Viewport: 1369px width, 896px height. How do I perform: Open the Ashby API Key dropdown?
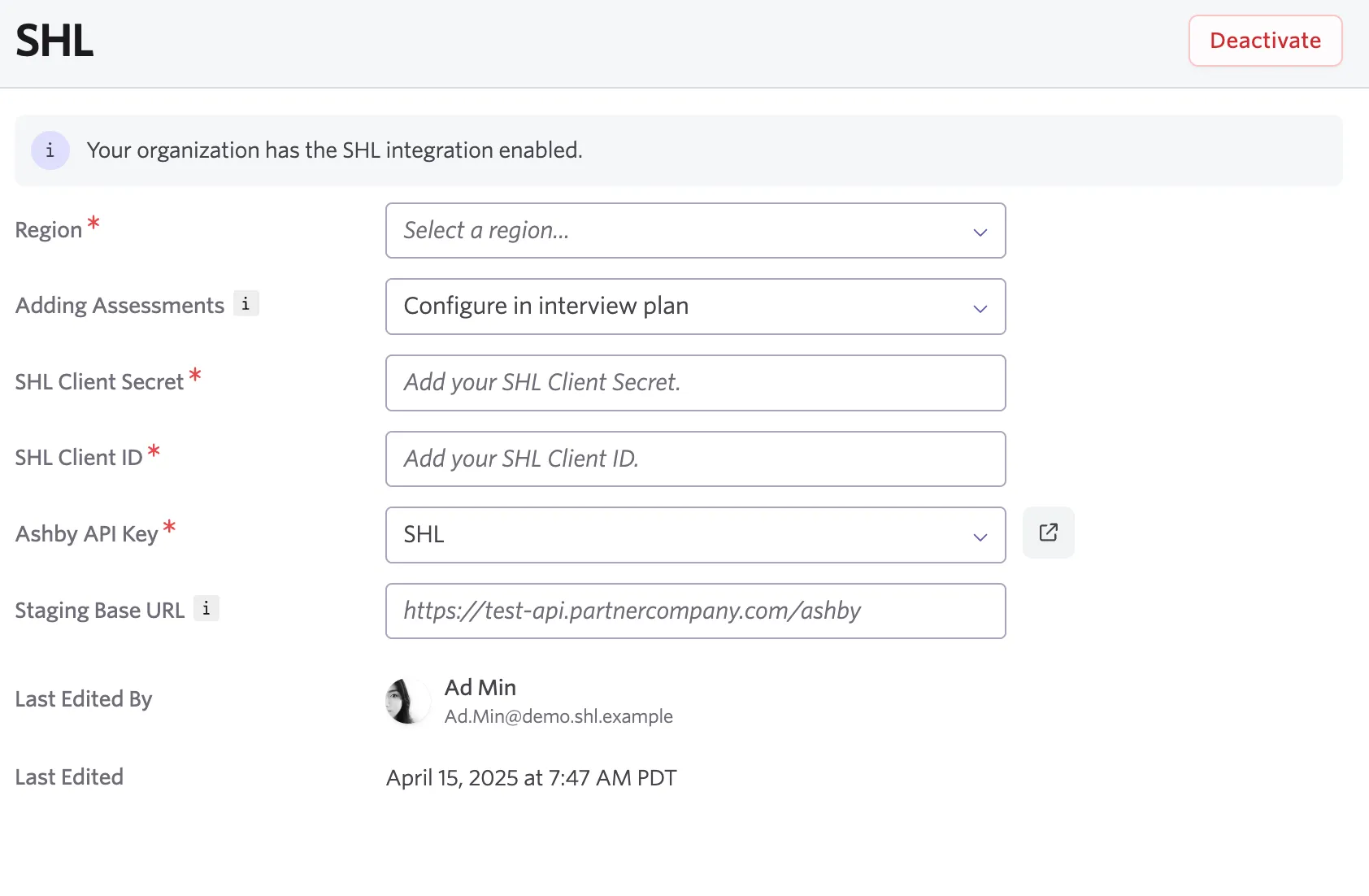696,535
